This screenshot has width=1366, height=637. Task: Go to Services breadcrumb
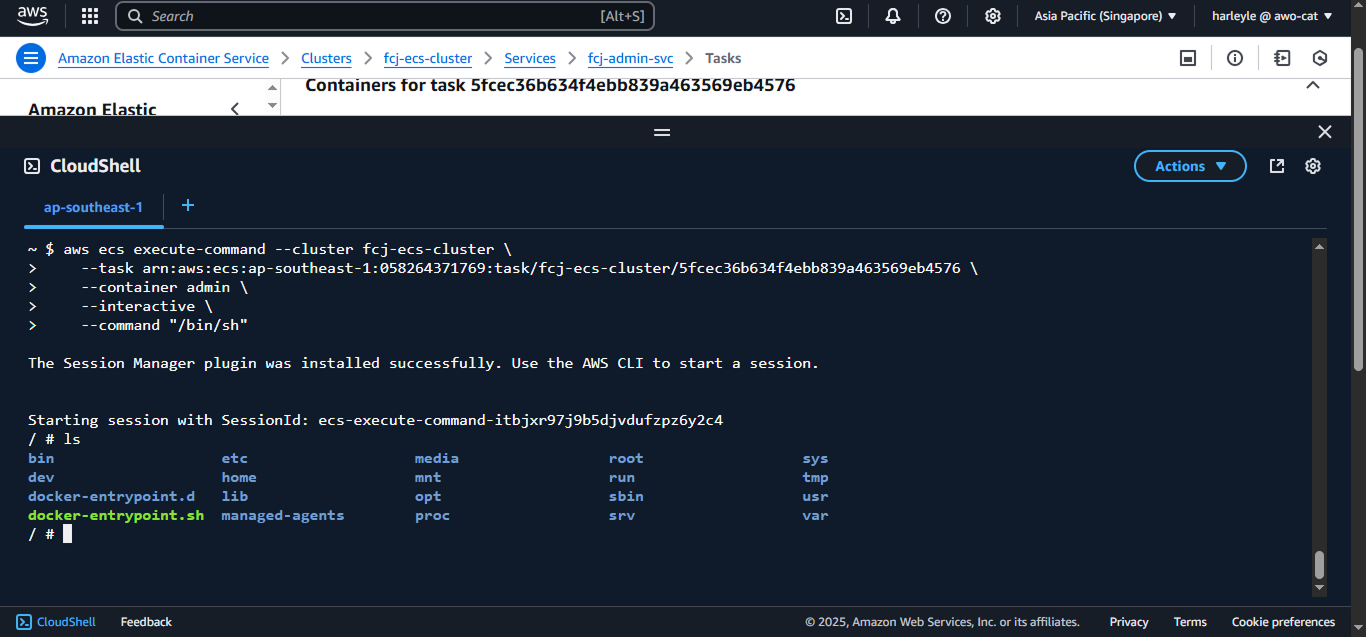(530, 58)
